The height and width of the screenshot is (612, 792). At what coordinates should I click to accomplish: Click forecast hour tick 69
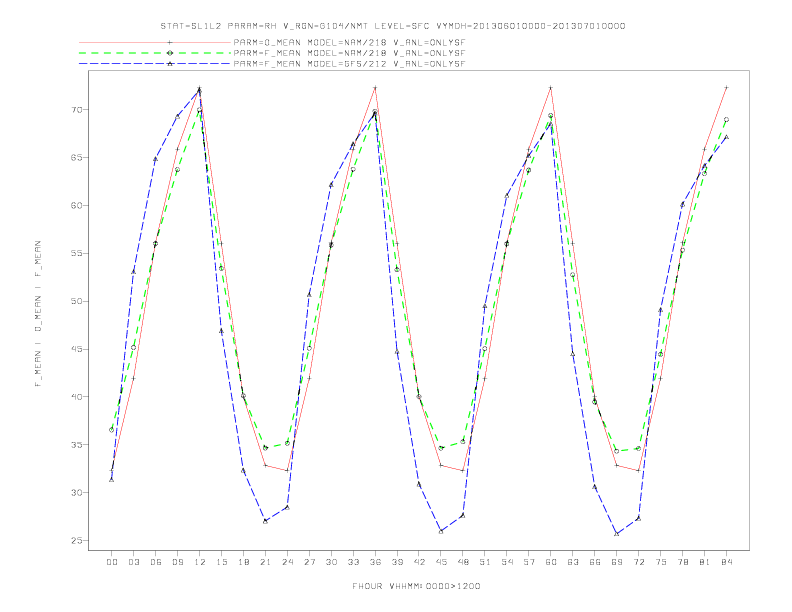(617, 562)
